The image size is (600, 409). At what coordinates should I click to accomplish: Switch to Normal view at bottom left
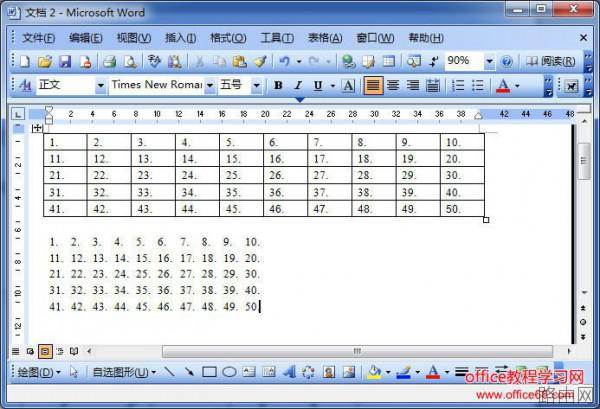coord(16,351)
